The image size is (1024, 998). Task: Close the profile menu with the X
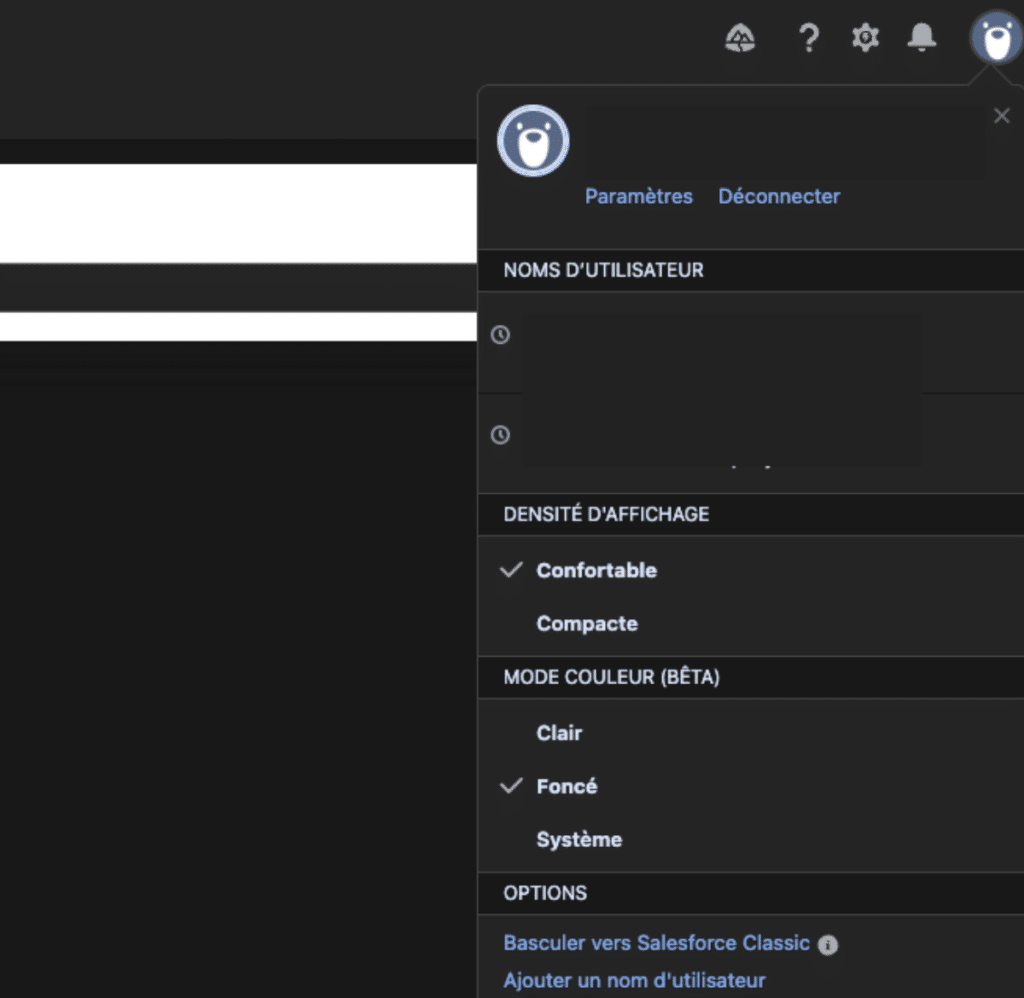(x=1002, y=115)
